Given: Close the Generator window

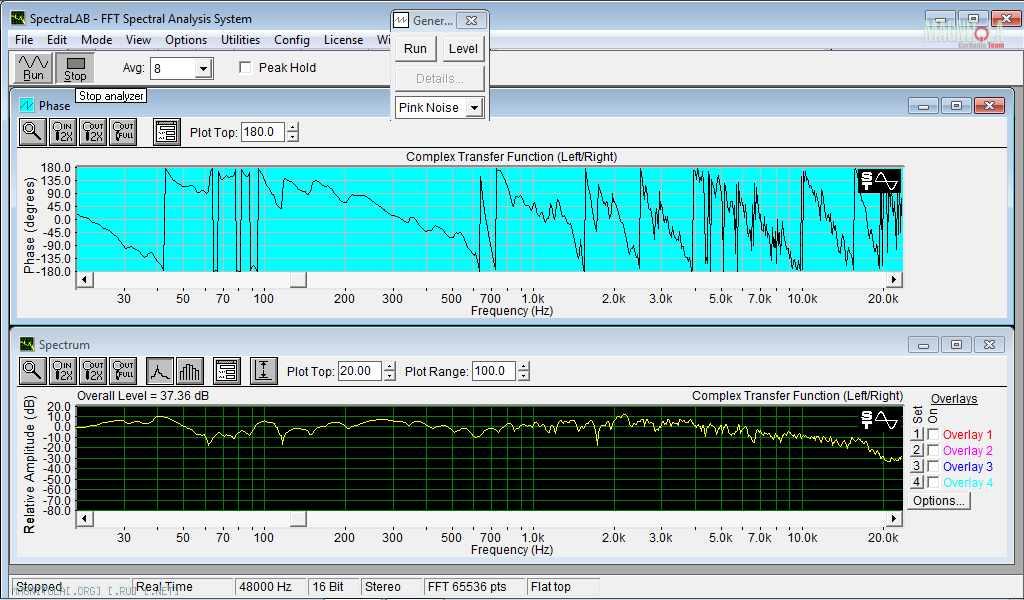Looking at the screenshot, I should click(471, 21).
